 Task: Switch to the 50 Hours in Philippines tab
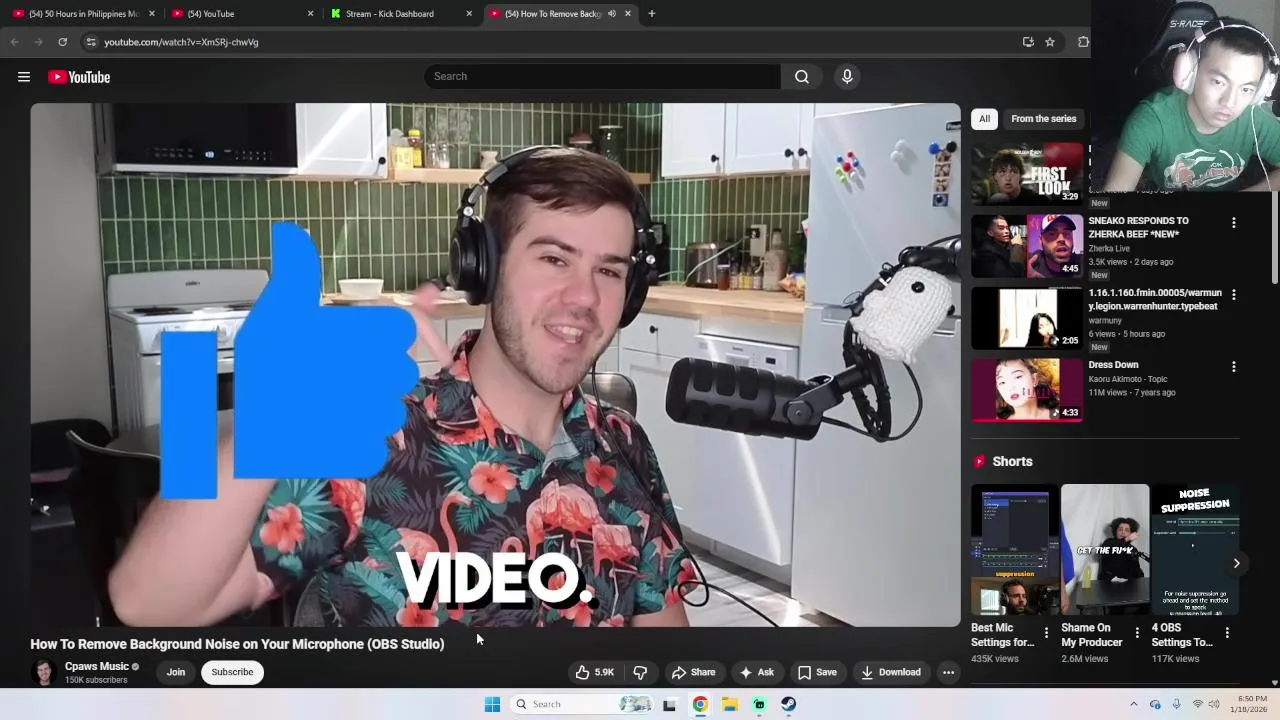(x=83, y=14)
